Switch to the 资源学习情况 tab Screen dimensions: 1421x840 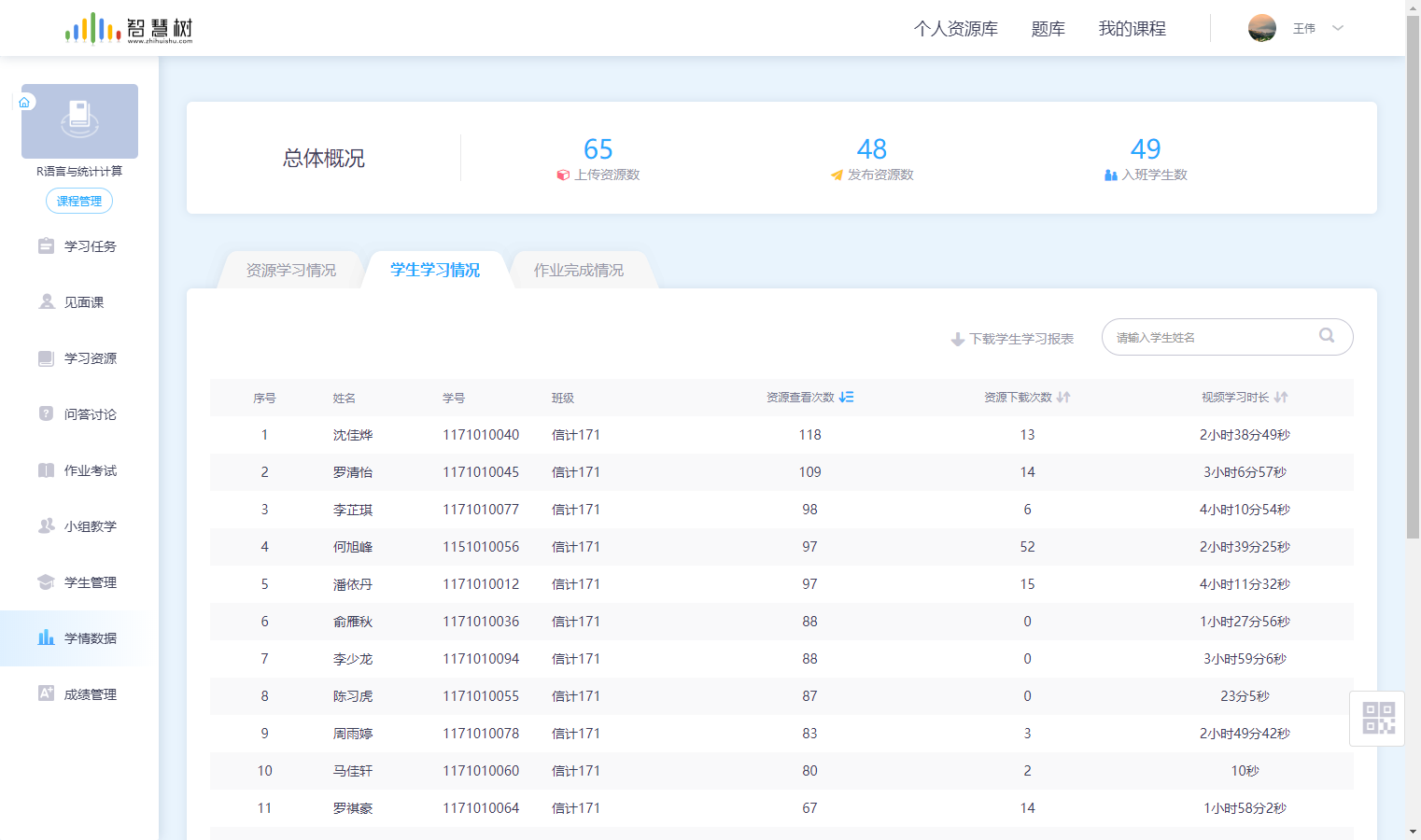pyautogui.click(x=289, y=269)
